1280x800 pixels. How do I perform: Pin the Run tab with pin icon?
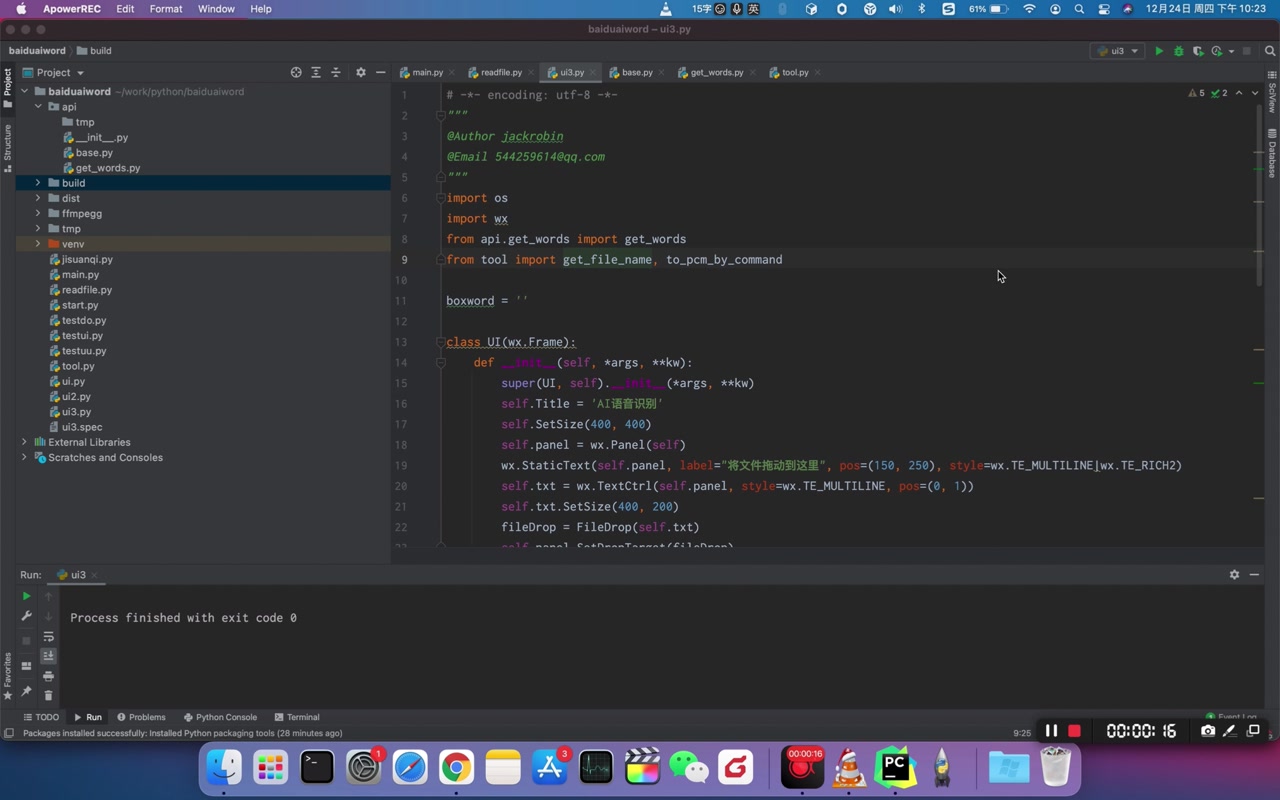[26, 691]
